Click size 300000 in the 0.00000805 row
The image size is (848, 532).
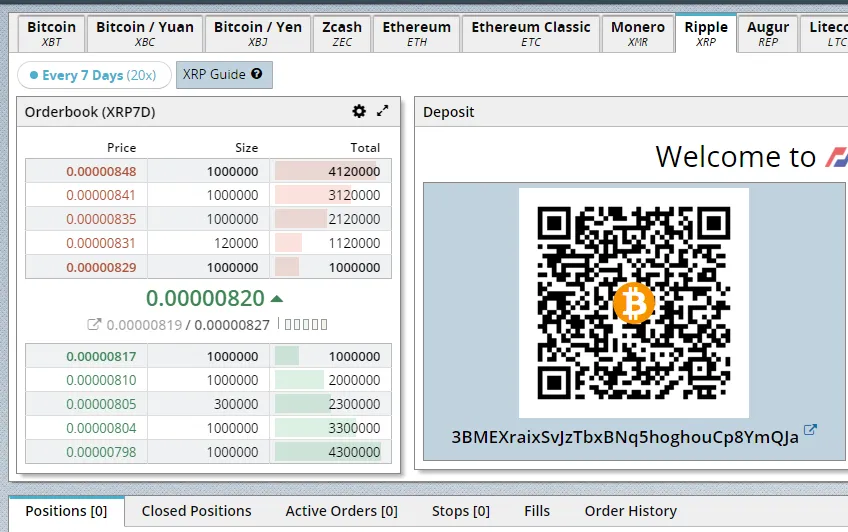click(236, 404)
